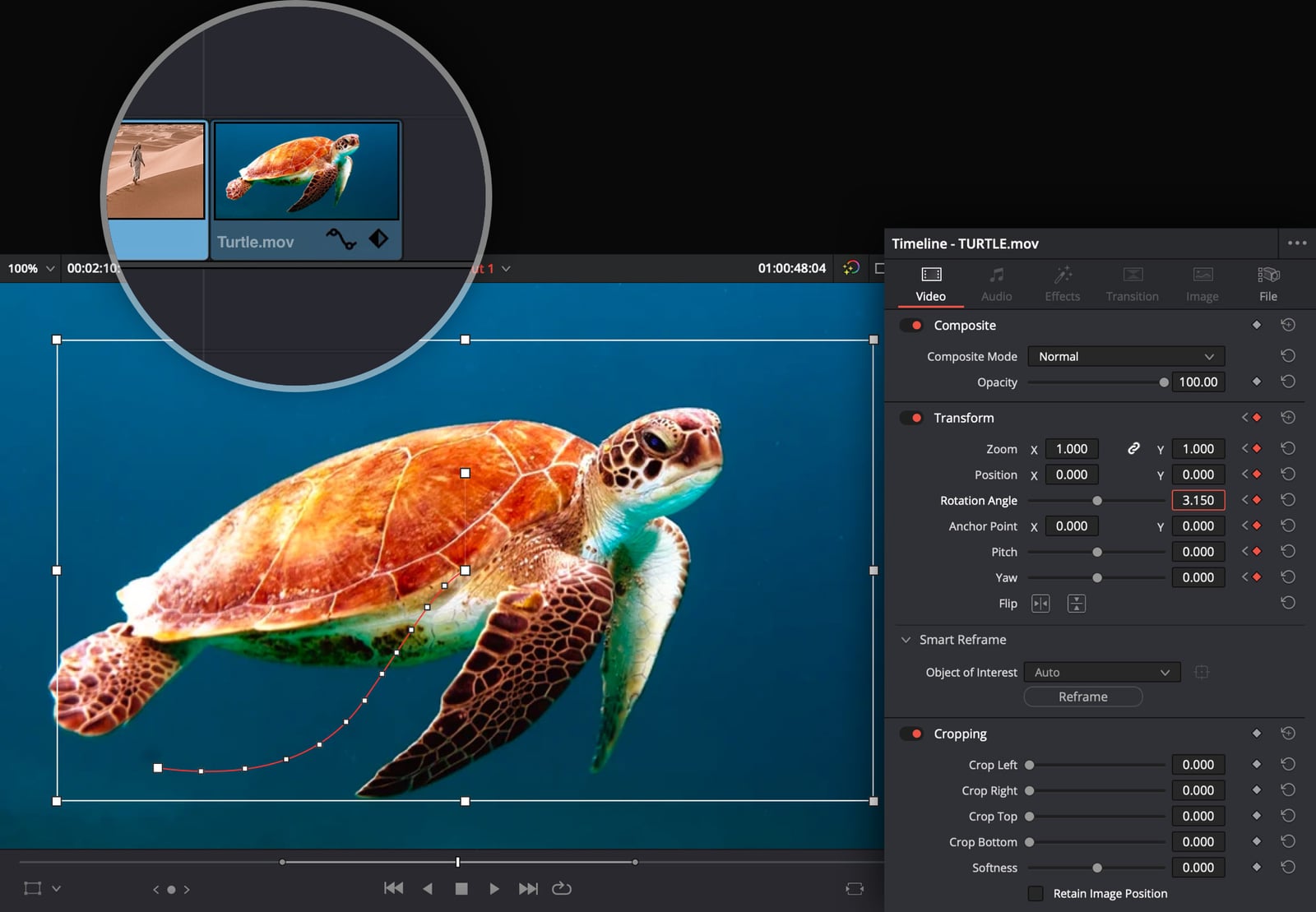The width and height of the screenshot is (1316, 912).
Task: Toggle the Zoom X/Y link icon
Action: click(1133, 448)
